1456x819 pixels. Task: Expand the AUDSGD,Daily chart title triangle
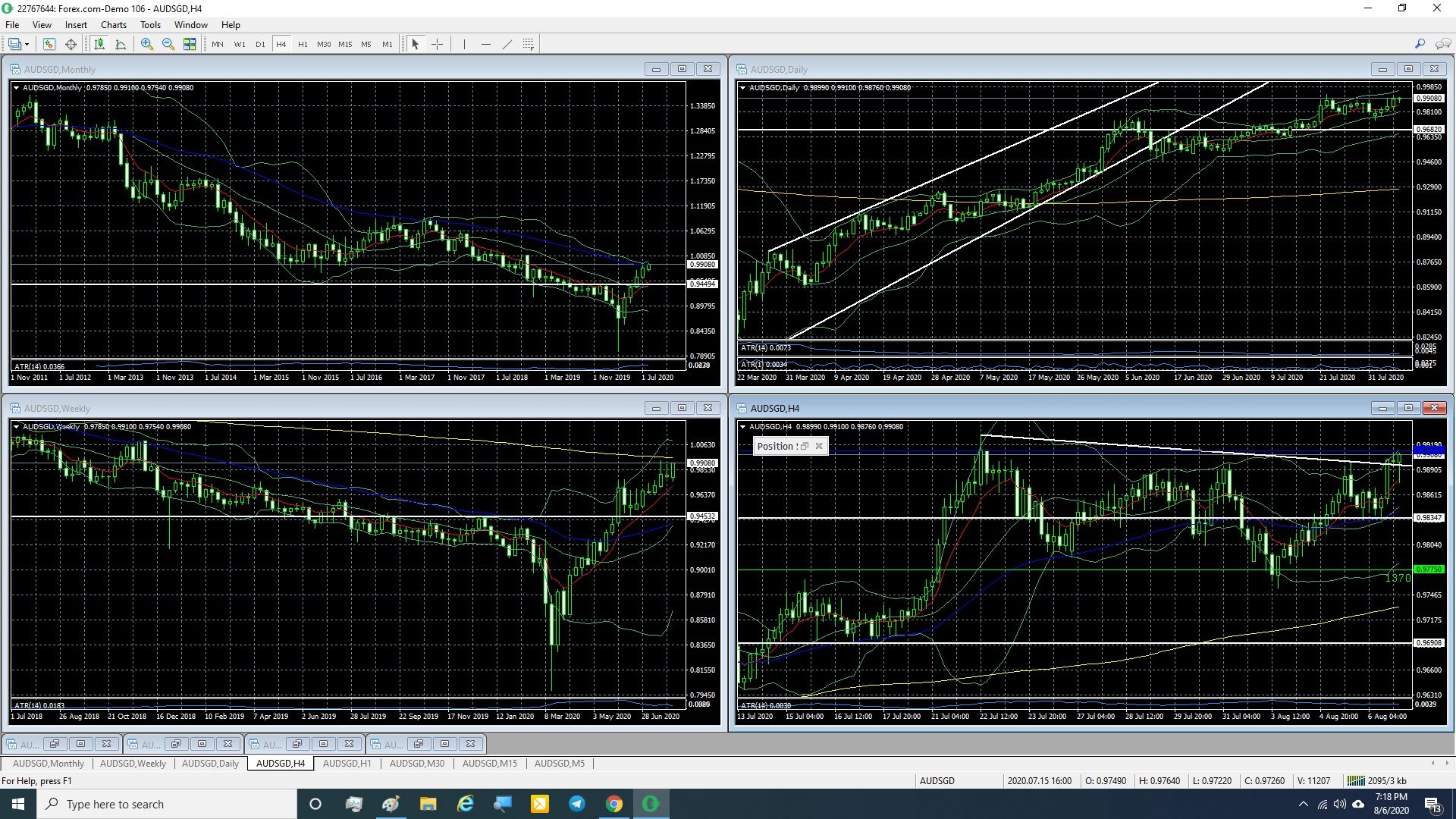coord(742,88)
